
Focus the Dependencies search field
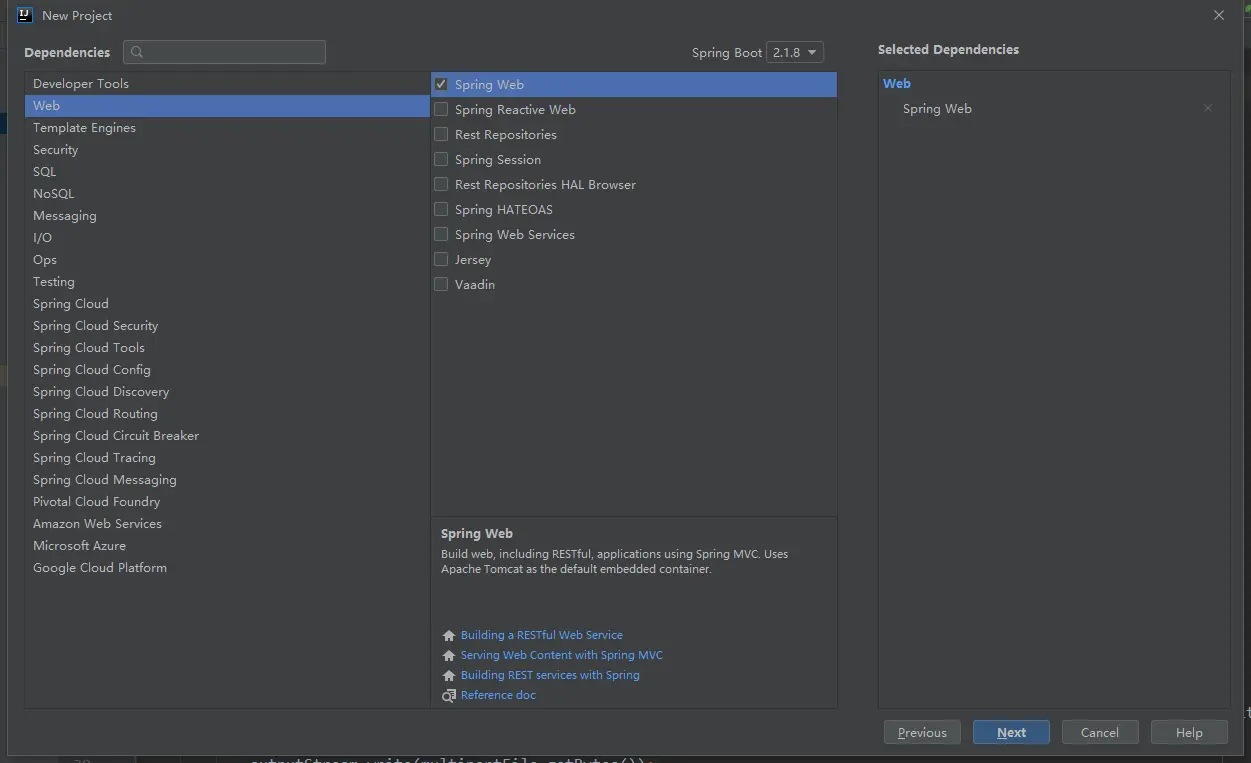pos(225,52)
